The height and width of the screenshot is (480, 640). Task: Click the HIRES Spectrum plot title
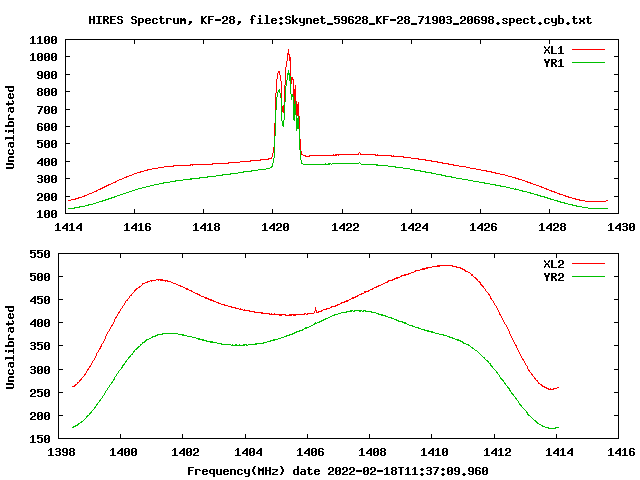pyautogui.click(x=340, y=20)
